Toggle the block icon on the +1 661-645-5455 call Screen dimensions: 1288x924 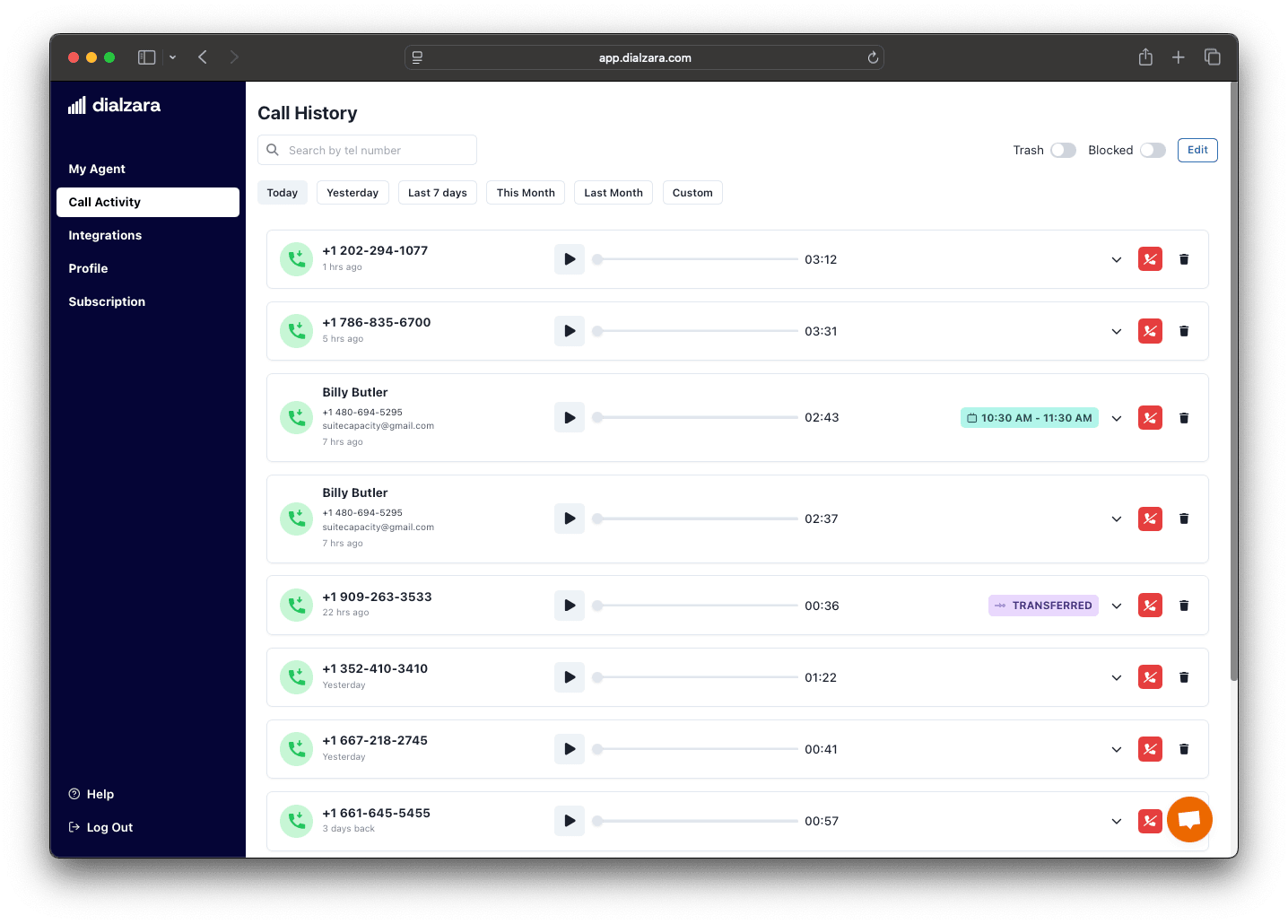[x=1150, y=820]
